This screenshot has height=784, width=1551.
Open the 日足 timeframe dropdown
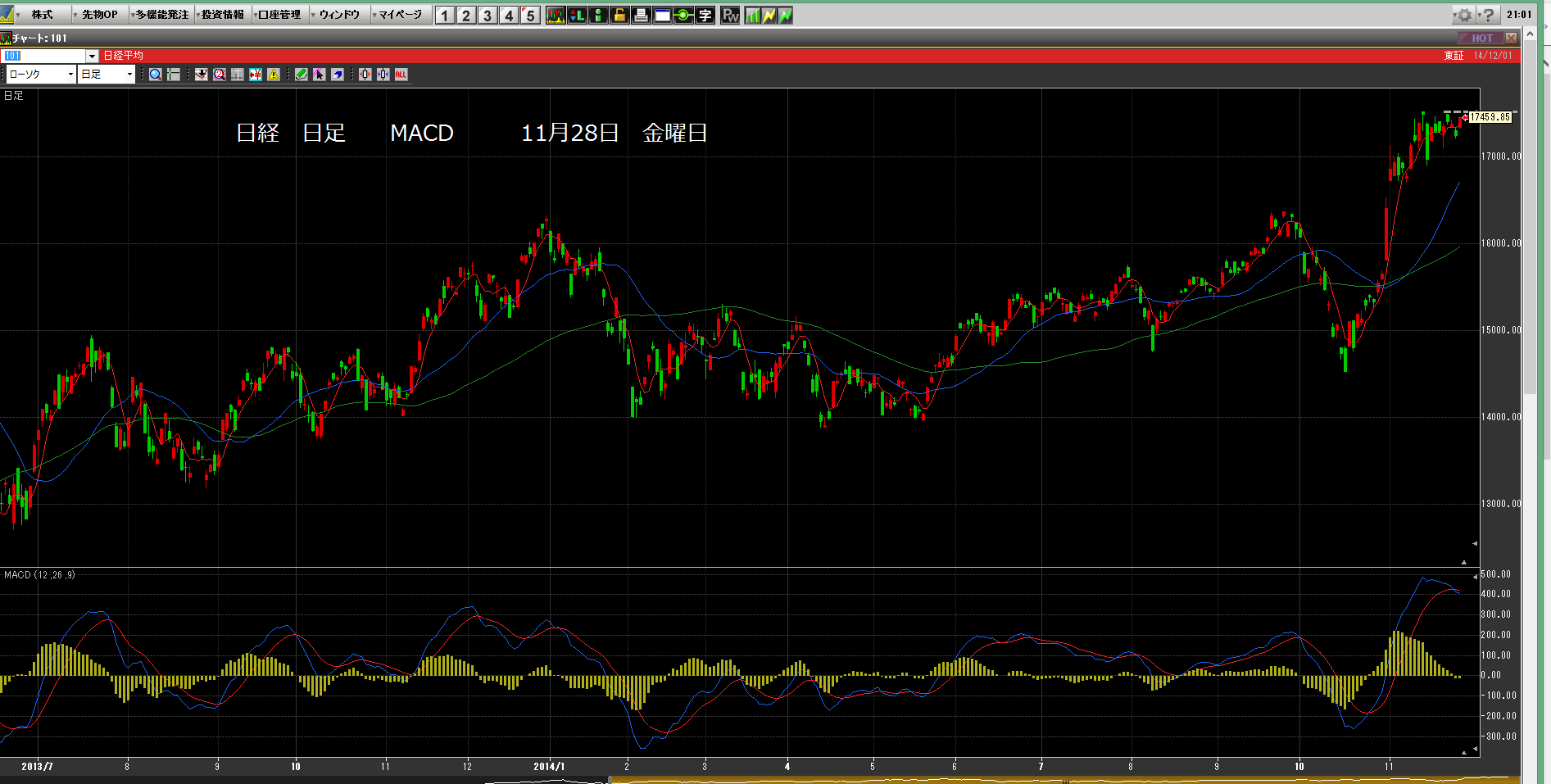point(107,75)
